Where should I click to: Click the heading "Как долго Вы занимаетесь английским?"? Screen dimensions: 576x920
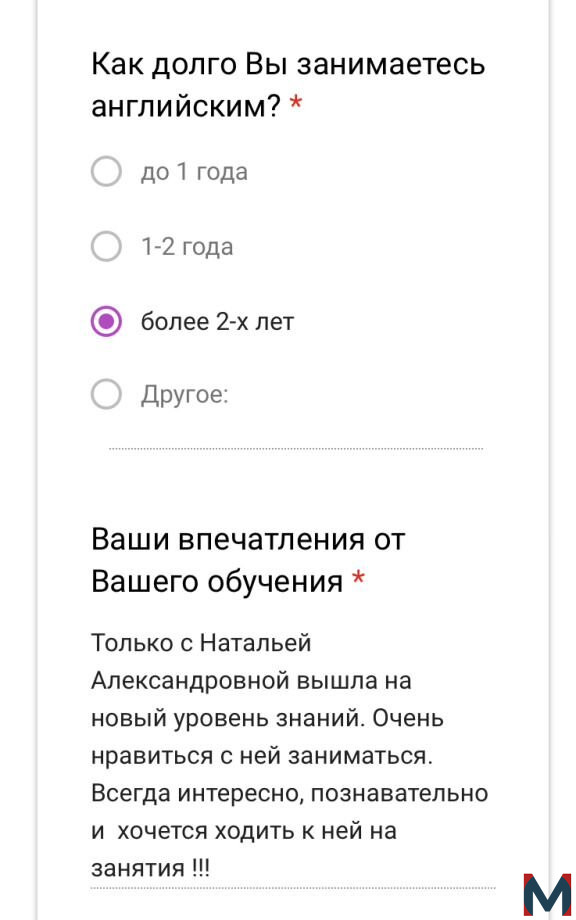(x=288, y=84)
